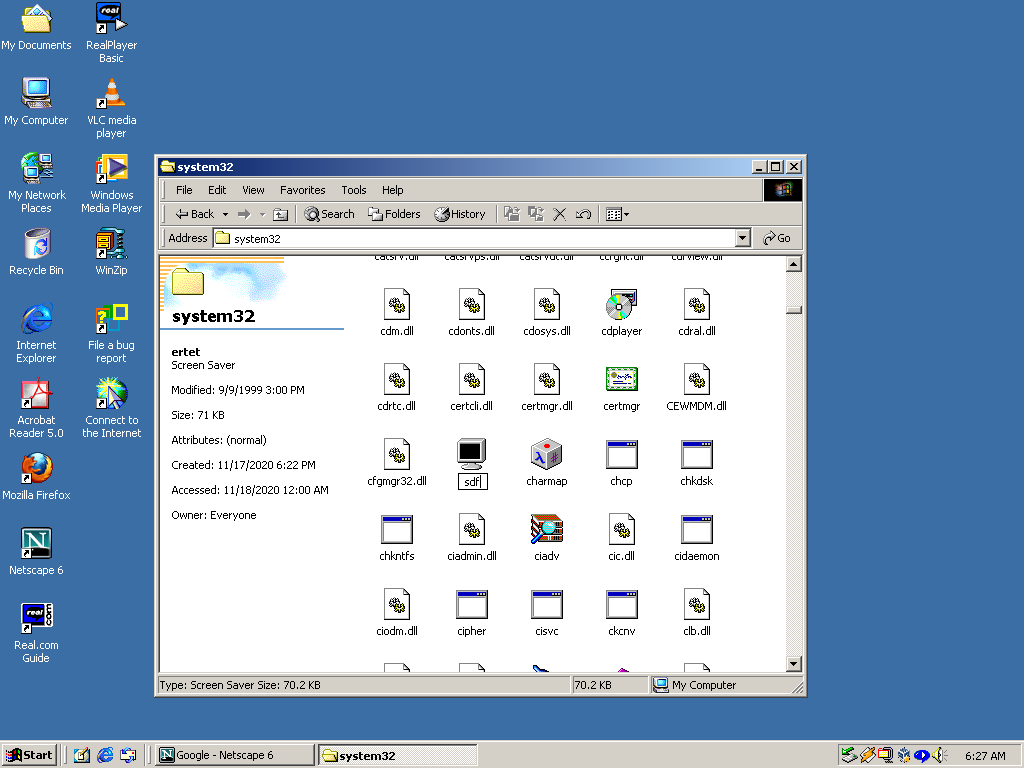Click the Copy To toolbar icon

[535, 213]
